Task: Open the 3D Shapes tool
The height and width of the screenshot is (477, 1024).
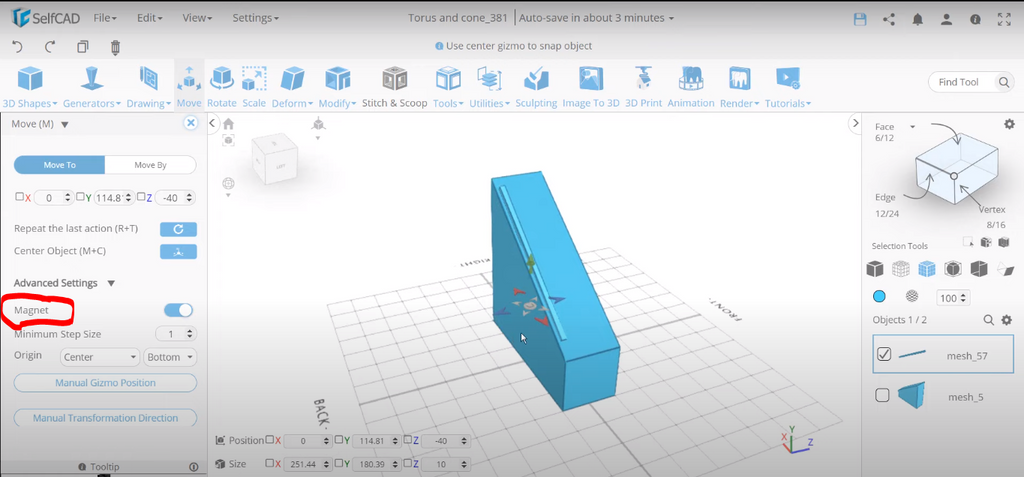Action: 30,87
